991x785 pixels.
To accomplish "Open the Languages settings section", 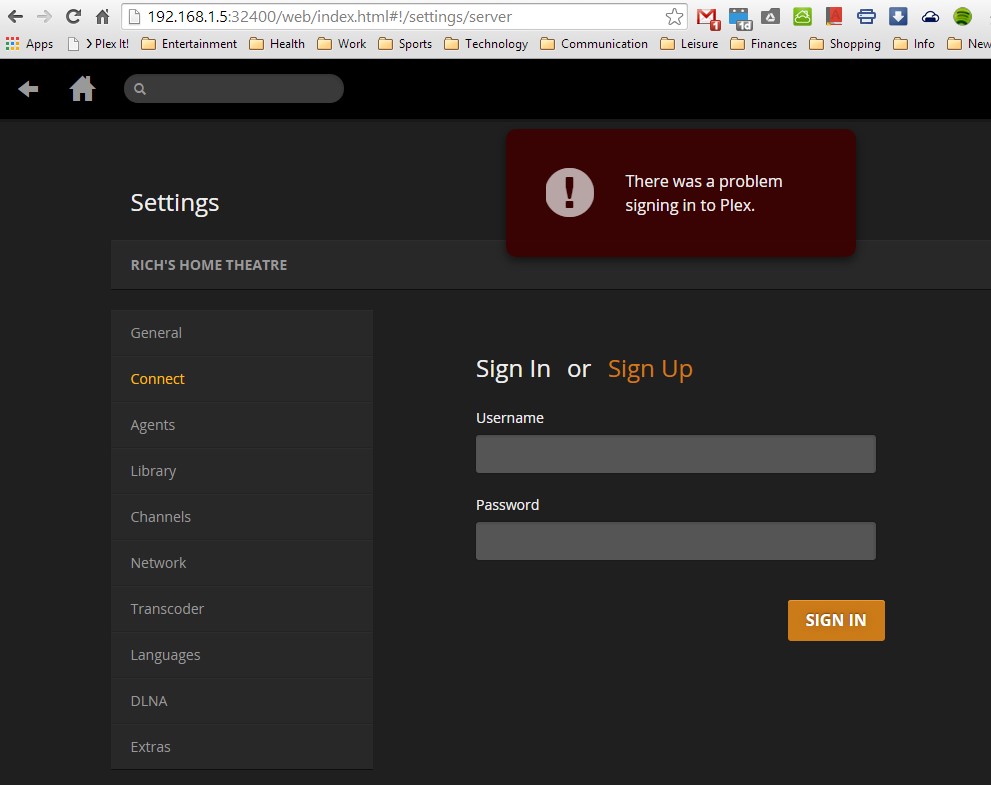I will pyautogui.click(x=242, y=655).
